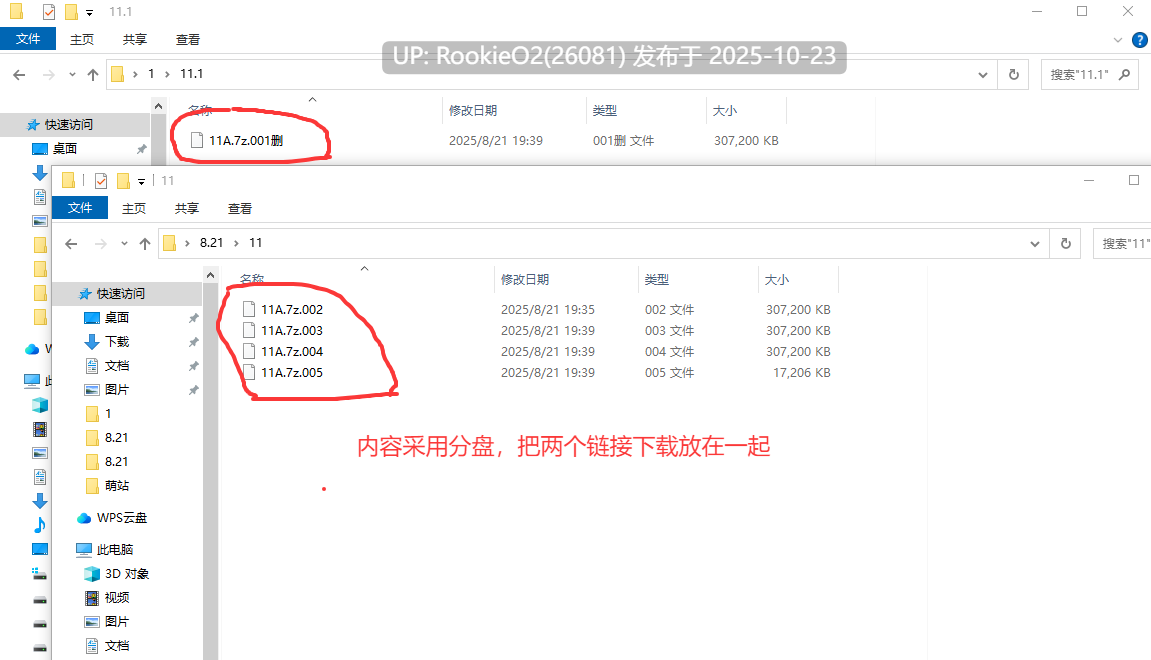Click the properties quick access icon in the 11.1 title bar
The width and height of the screenshot is (1151, 660).
(48, 12)
